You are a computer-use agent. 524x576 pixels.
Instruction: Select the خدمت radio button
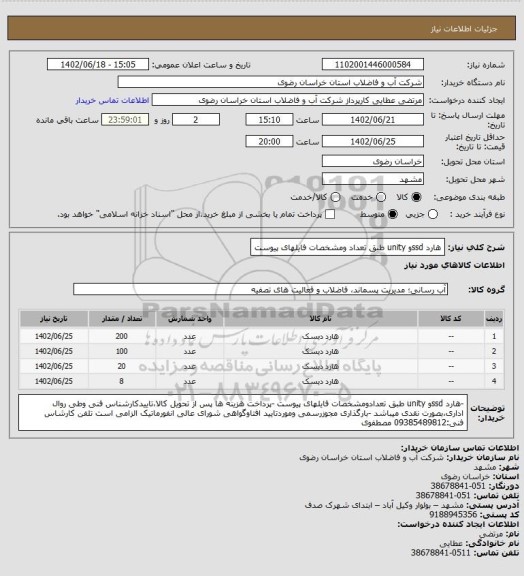click(x=381, y=197)
